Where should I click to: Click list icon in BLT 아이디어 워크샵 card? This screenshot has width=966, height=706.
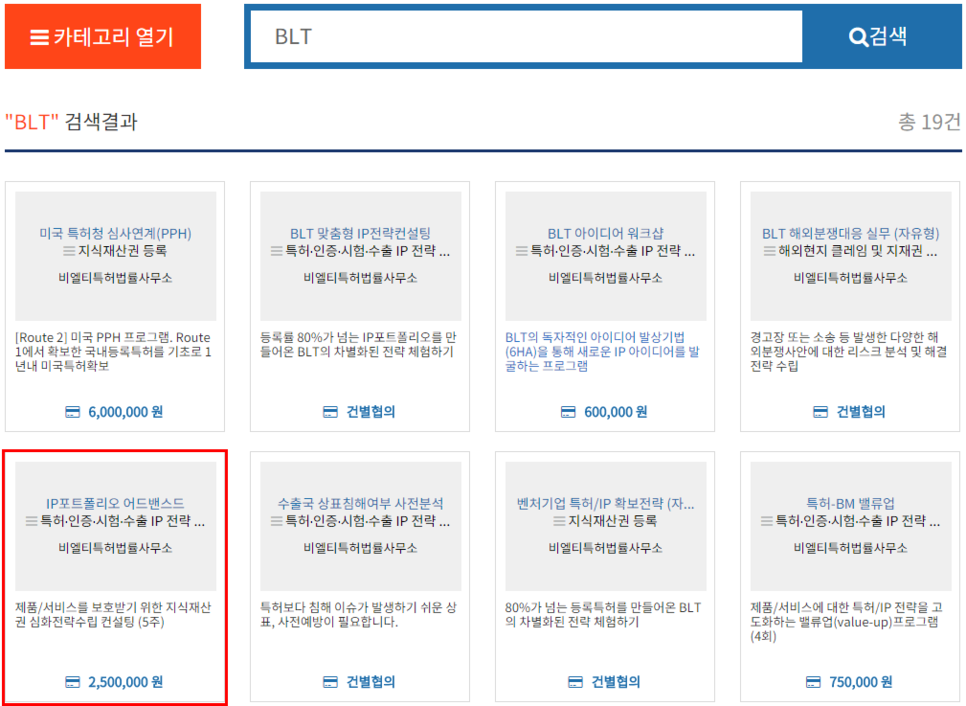point(521,251)
